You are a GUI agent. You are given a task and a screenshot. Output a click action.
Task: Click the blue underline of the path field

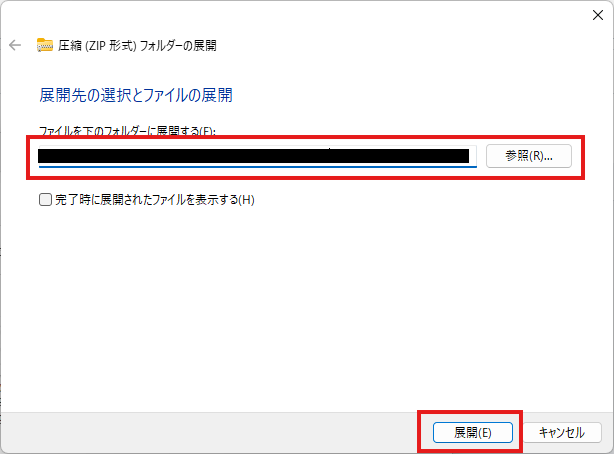[x=257, y=166]
